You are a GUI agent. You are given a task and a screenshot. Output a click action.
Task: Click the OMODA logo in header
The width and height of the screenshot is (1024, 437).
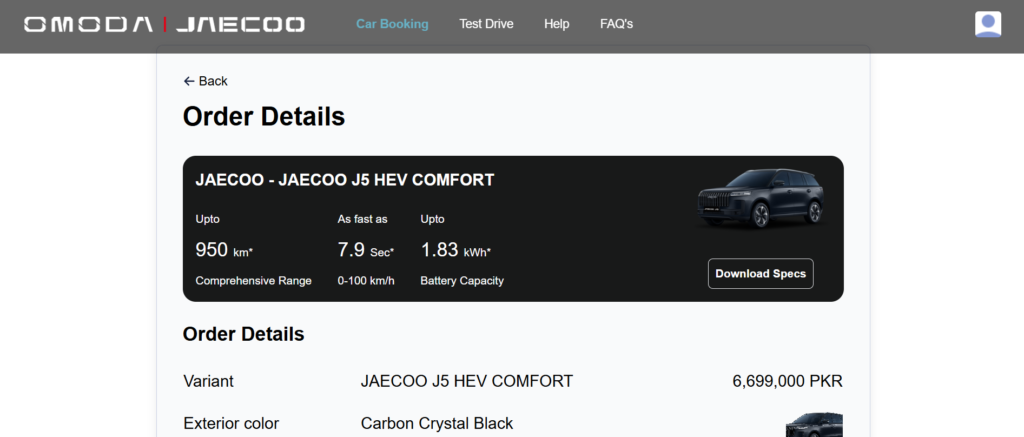coord(88,24)
